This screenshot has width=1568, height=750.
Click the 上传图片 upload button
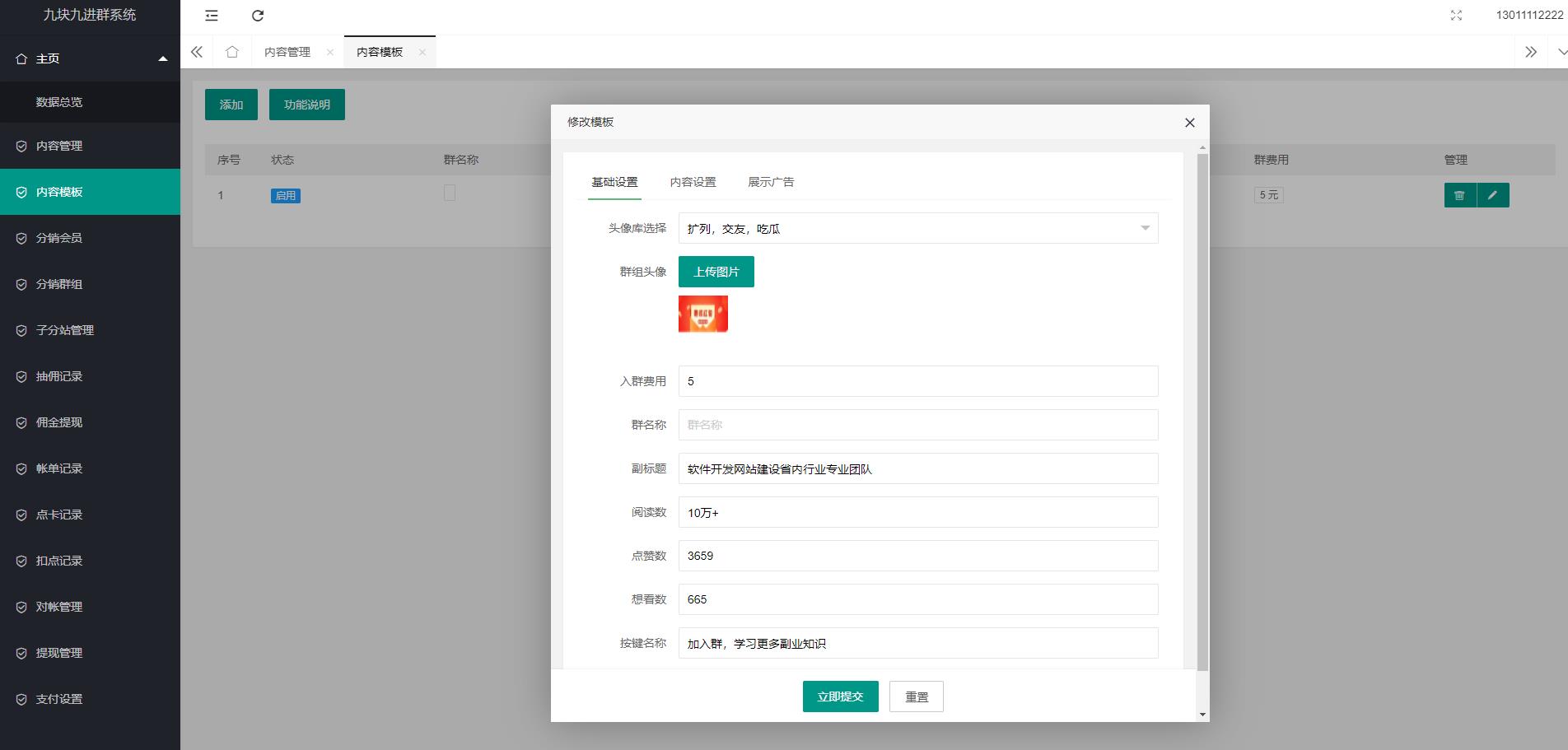click(x=716, y=272)
